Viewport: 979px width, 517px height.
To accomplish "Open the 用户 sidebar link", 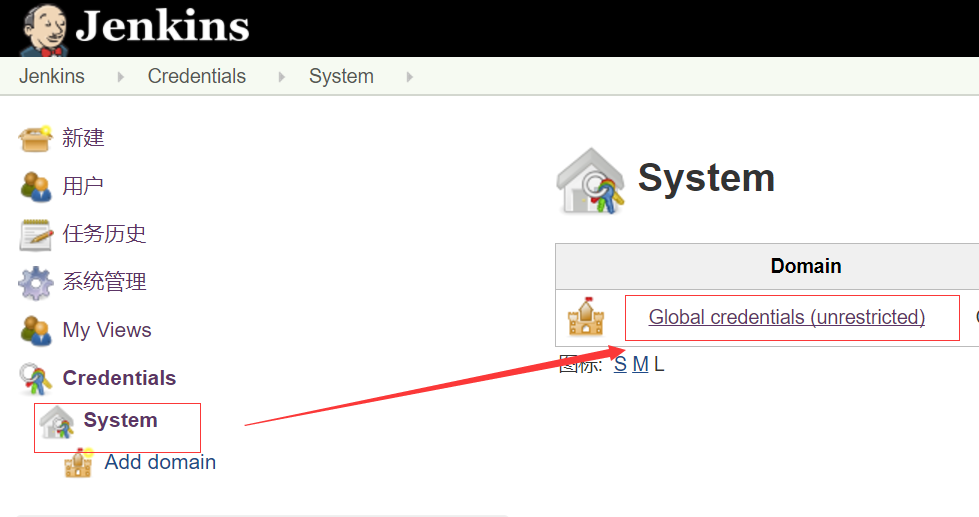I will (82, 186).
